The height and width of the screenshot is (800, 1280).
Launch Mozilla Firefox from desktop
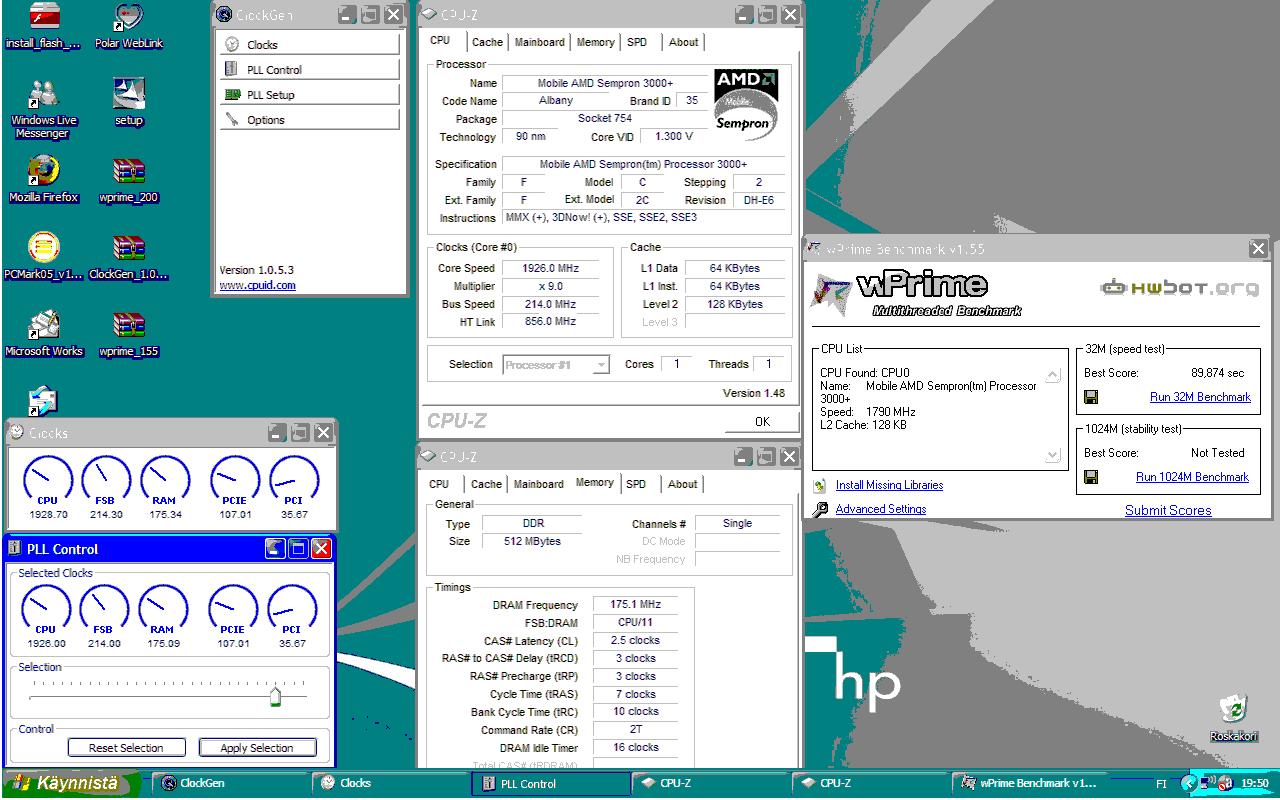[x=43, y=180]
